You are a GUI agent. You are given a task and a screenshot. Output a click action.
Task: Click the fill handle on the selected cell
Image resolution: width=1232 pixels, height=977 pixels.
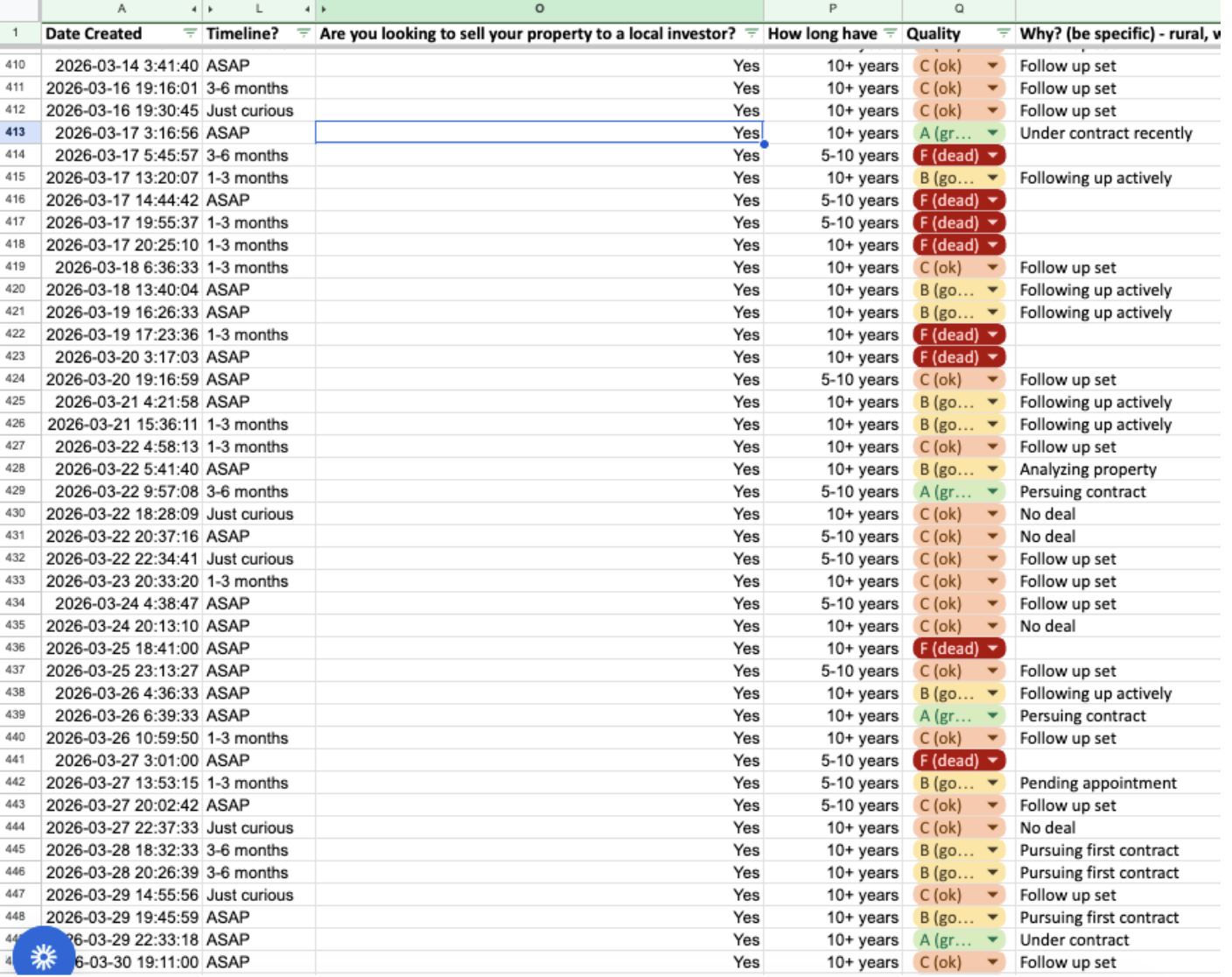tap(764, 143)
